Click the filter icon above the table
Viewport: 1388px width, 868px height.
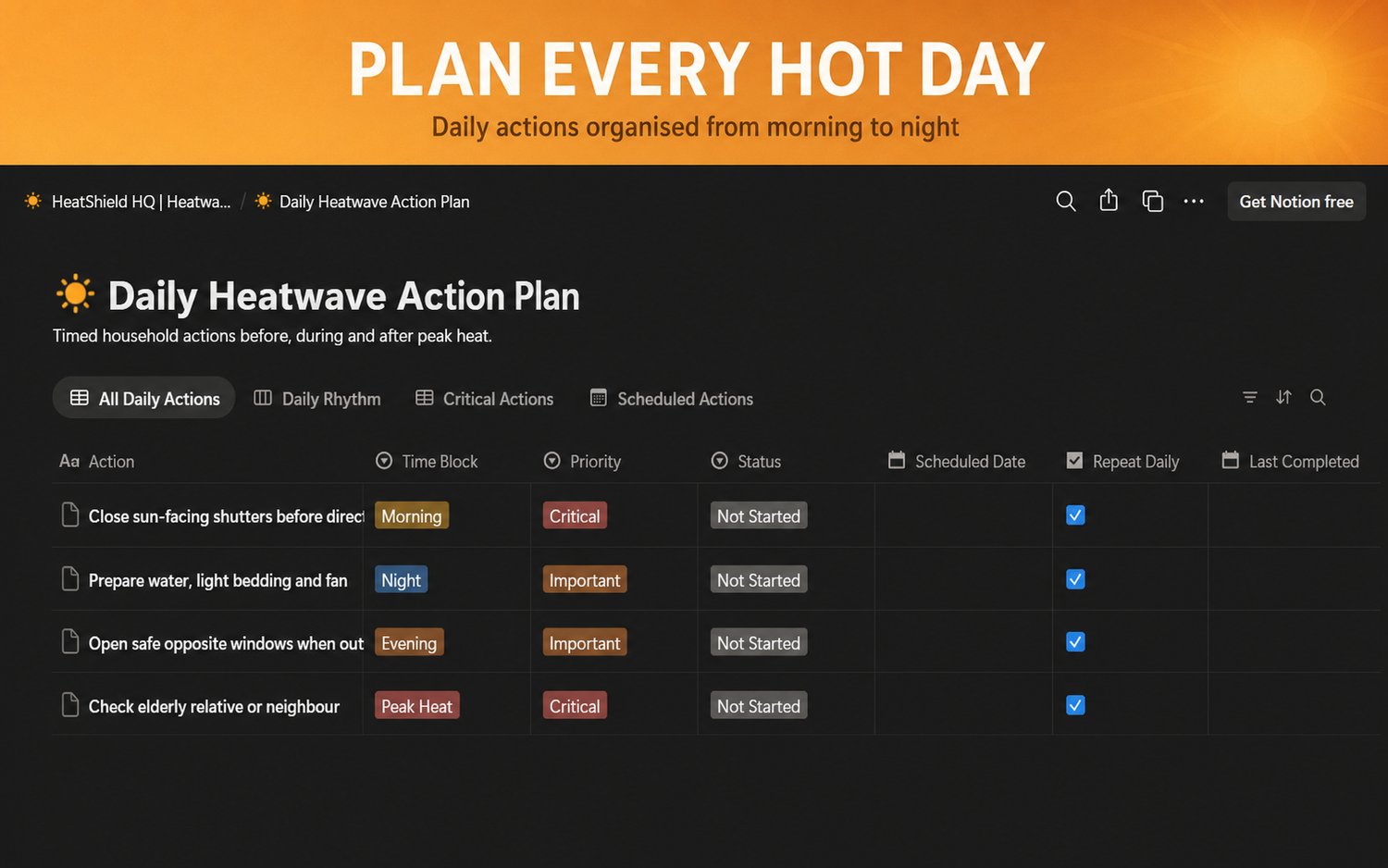coord(1249,397)
